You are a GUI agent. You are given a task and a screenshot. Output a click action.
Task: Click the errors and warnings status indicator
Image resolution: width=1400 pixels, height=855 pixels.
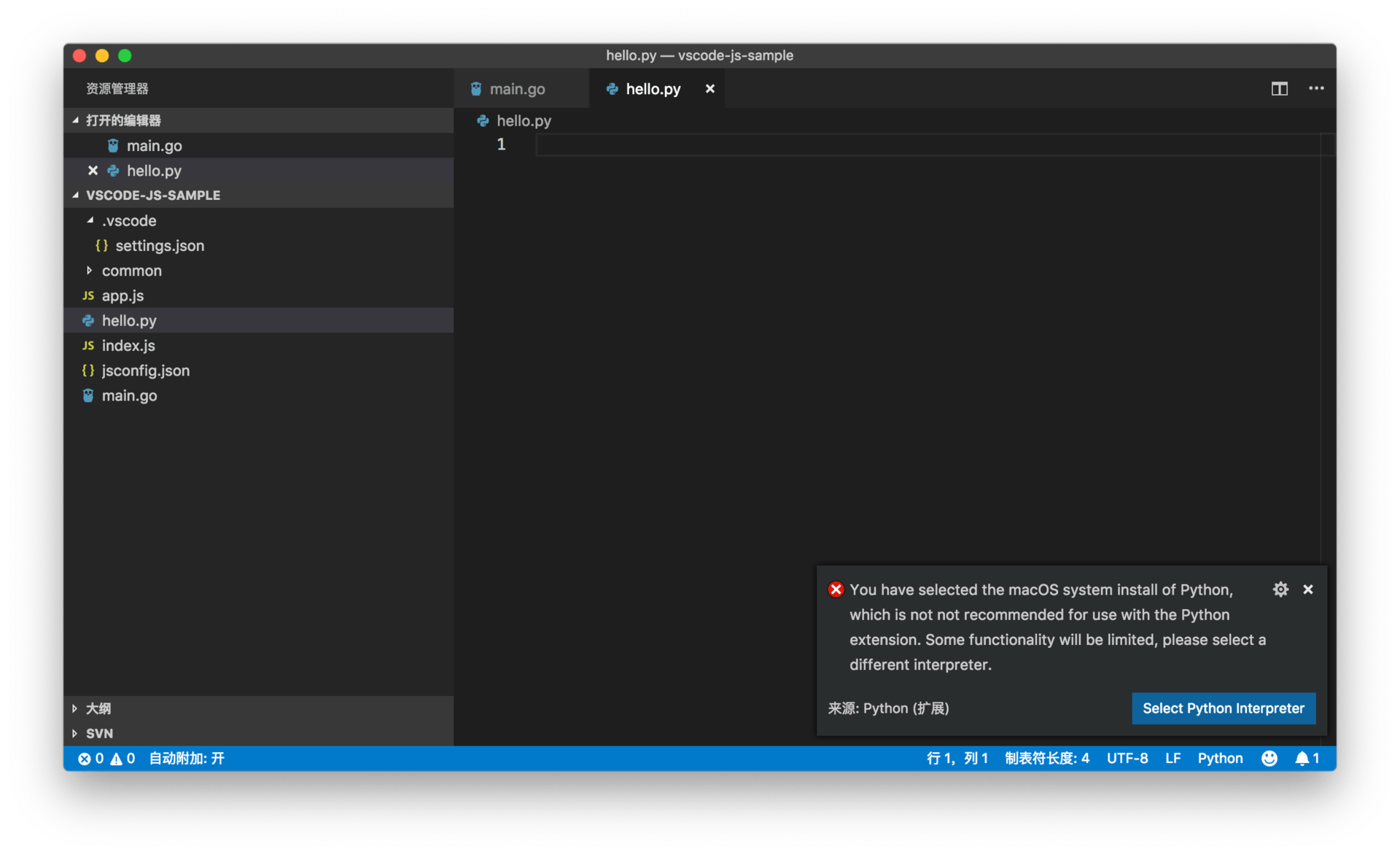[106, 759]
